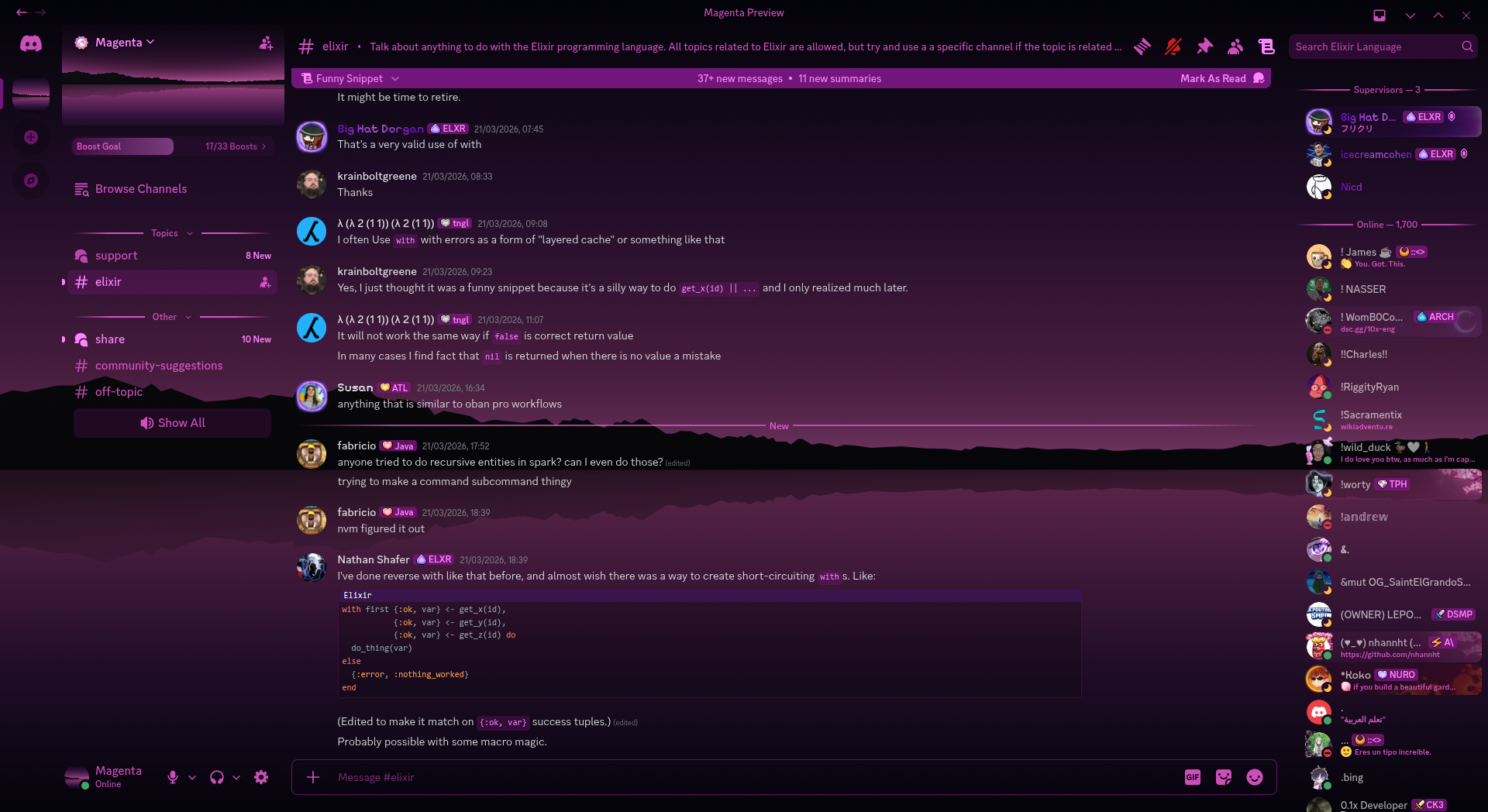The width and height of the screenshot is (1488, 812).
Task: Open the 11 new summaries link
Action: [839, 78]
